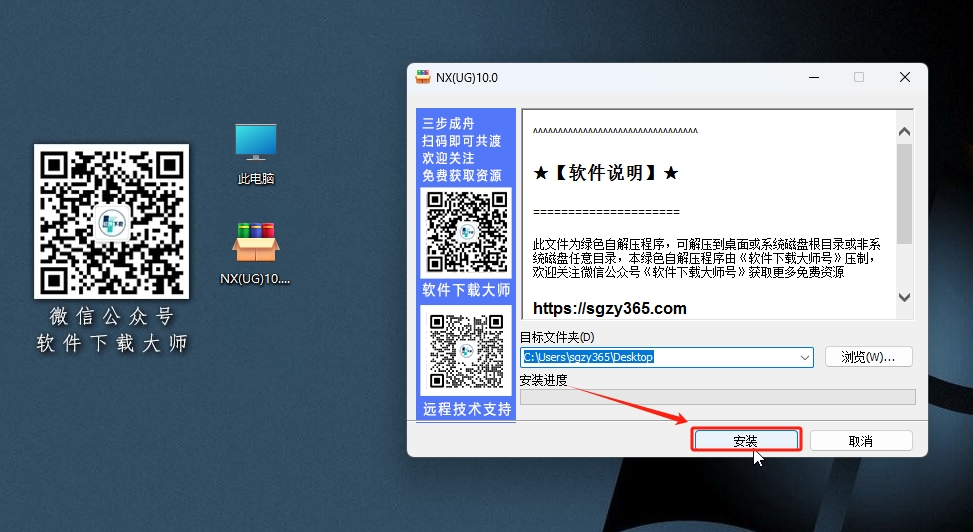Click the 安装 install button
Viewport: 973px width, 532px height.
pyautogui.click(x=747, y=440)
